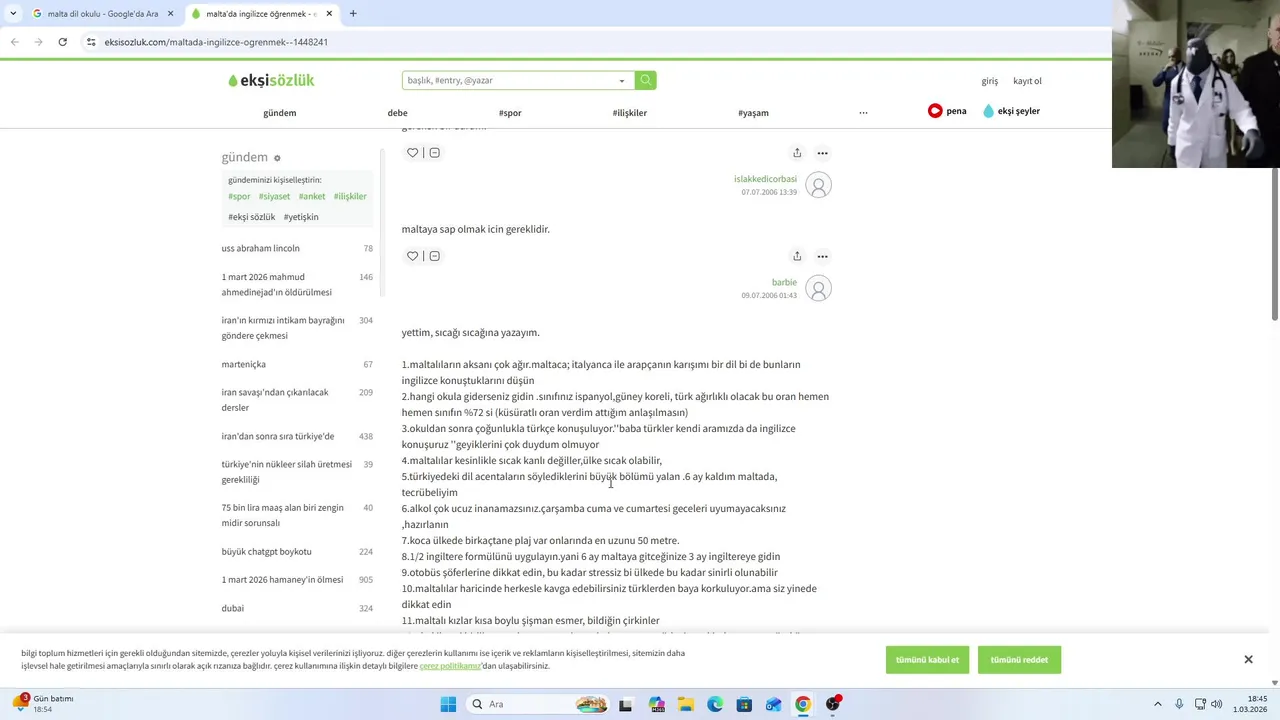Open Microsoft Edge from the taskbar

715,704
